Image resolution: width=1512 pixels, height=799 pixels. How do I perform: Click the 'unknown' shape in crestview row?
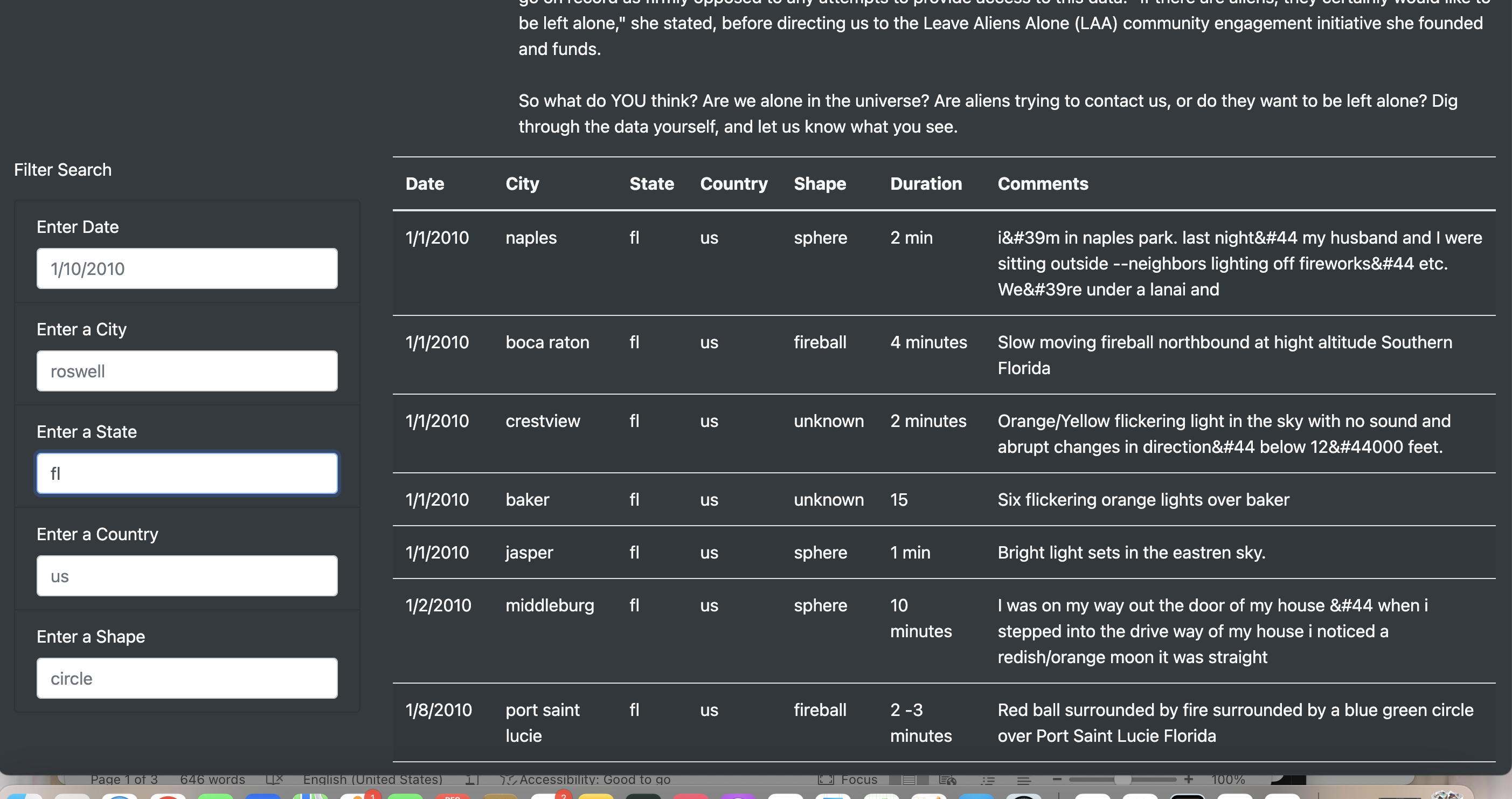[x=829, y=421]
